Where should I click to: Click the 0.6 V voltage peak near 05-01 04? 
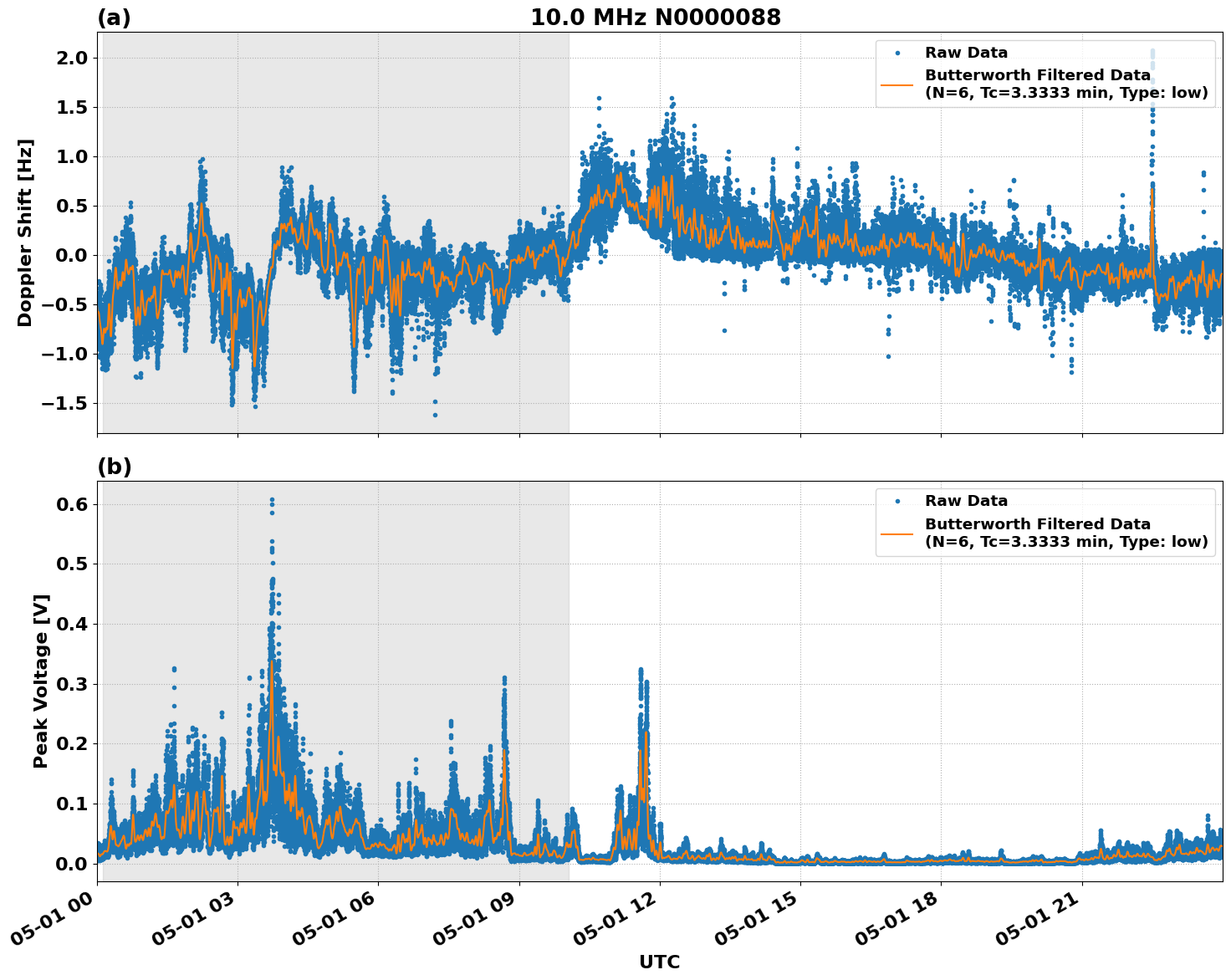pos(273,499)
